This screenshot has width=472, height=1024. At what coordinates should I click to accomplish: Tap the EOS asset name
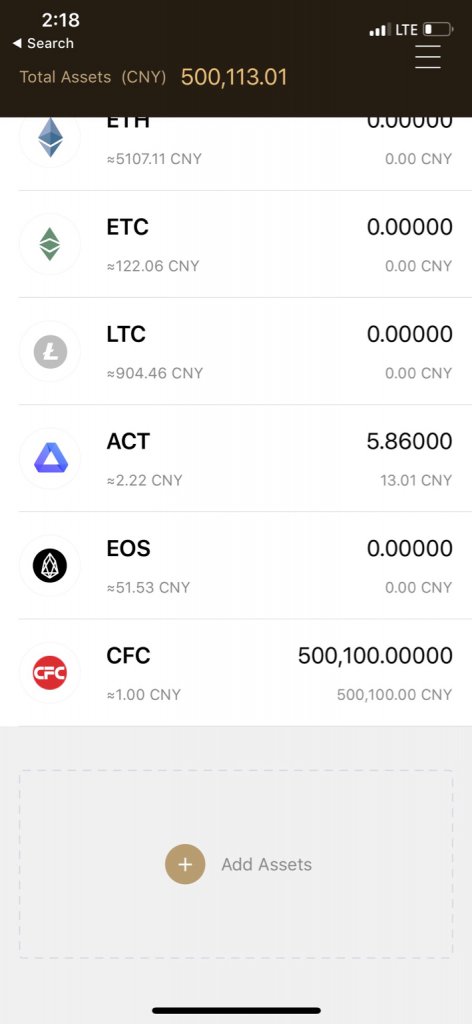click(x=128, y=548)
